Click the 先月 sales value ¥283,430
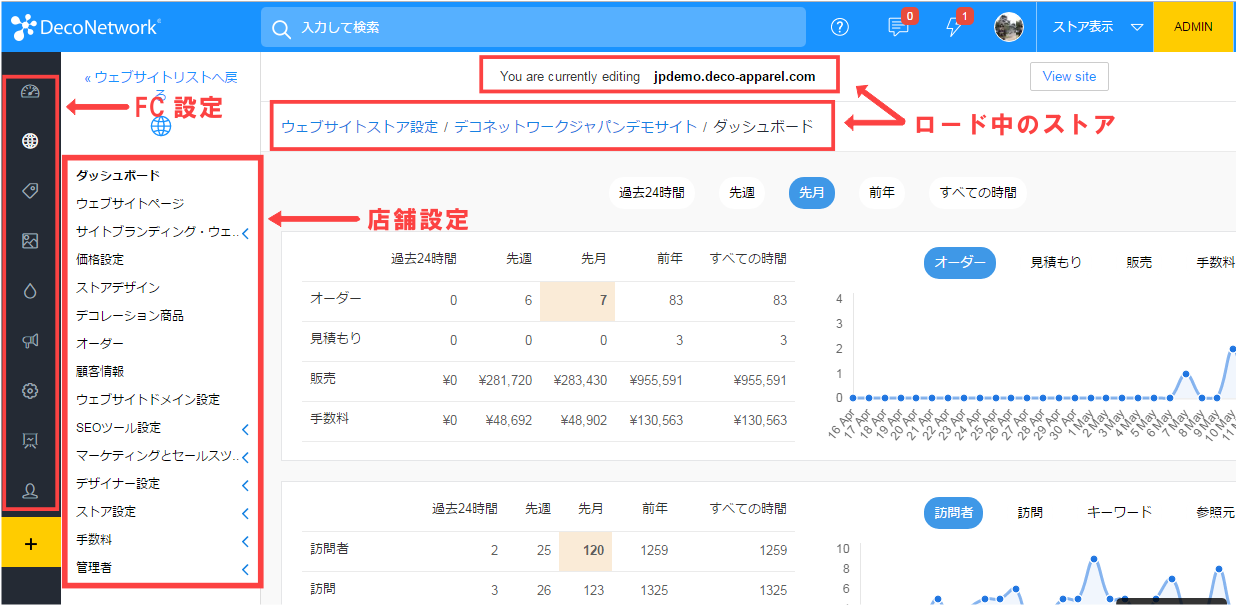This screenshot has height=605, width=1236. point(580,380)
